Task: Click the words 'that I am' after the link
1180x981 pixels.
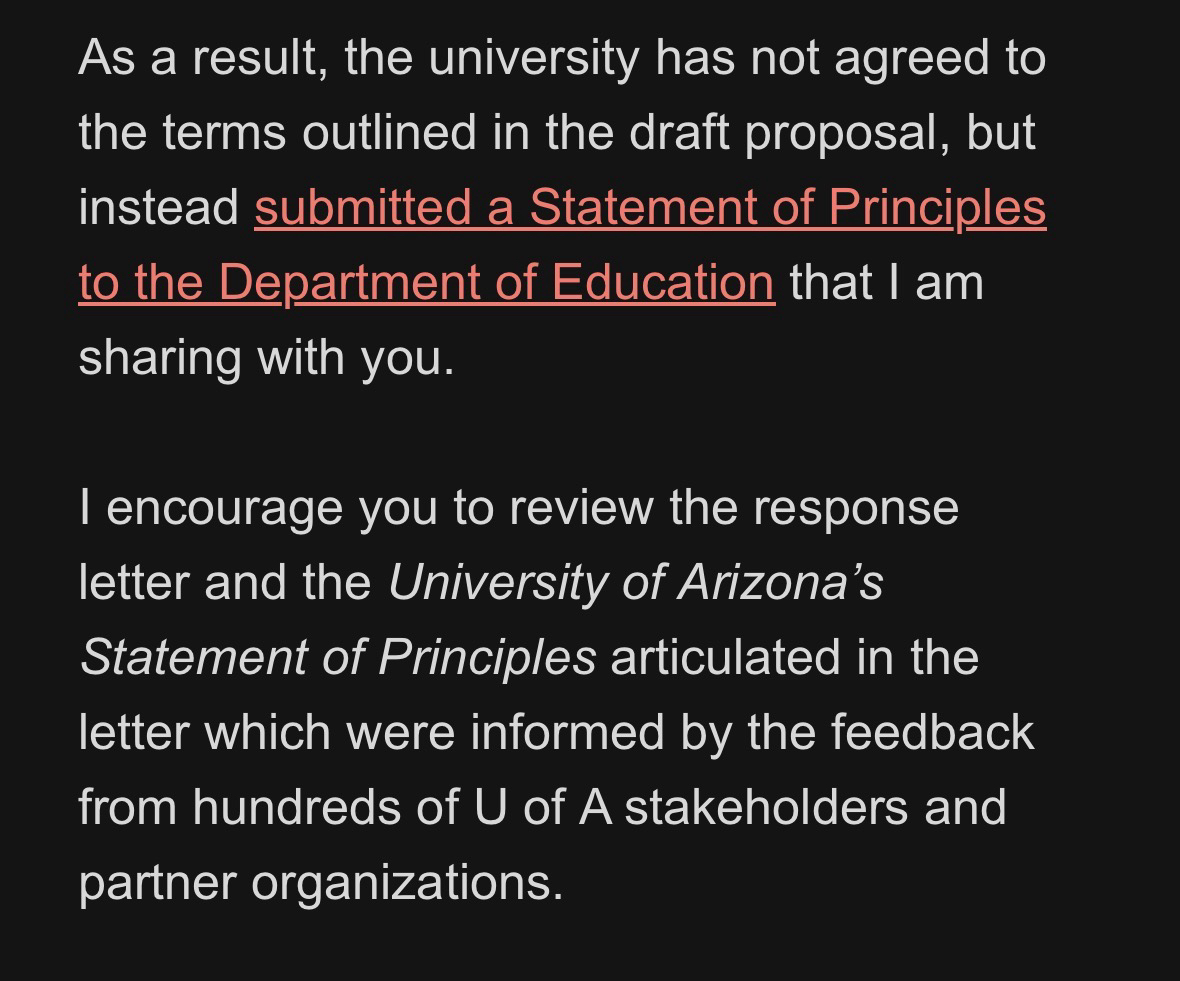Action: pos(886,282)
